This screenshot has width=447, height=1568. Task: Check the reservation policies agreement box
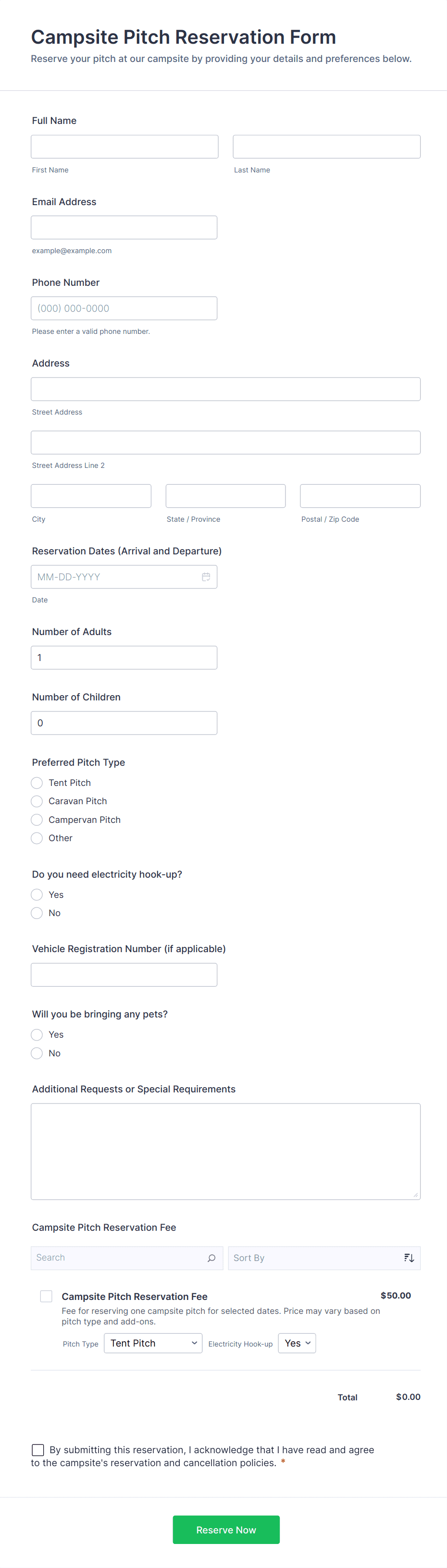(38, 1449)
